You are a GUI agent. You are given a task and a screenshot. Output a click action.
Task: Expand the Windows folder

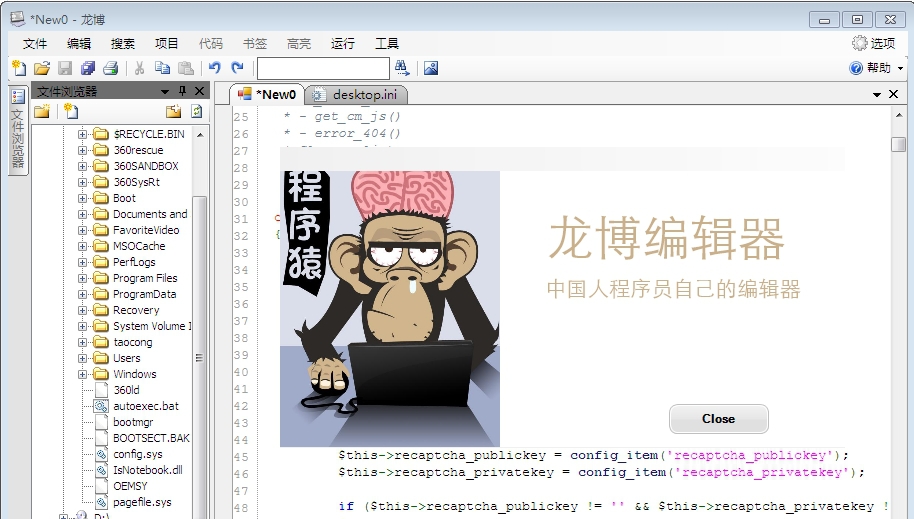point(82,374)
